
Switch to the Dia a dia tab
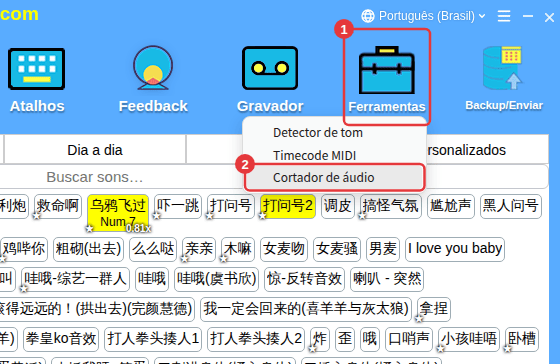95,150
